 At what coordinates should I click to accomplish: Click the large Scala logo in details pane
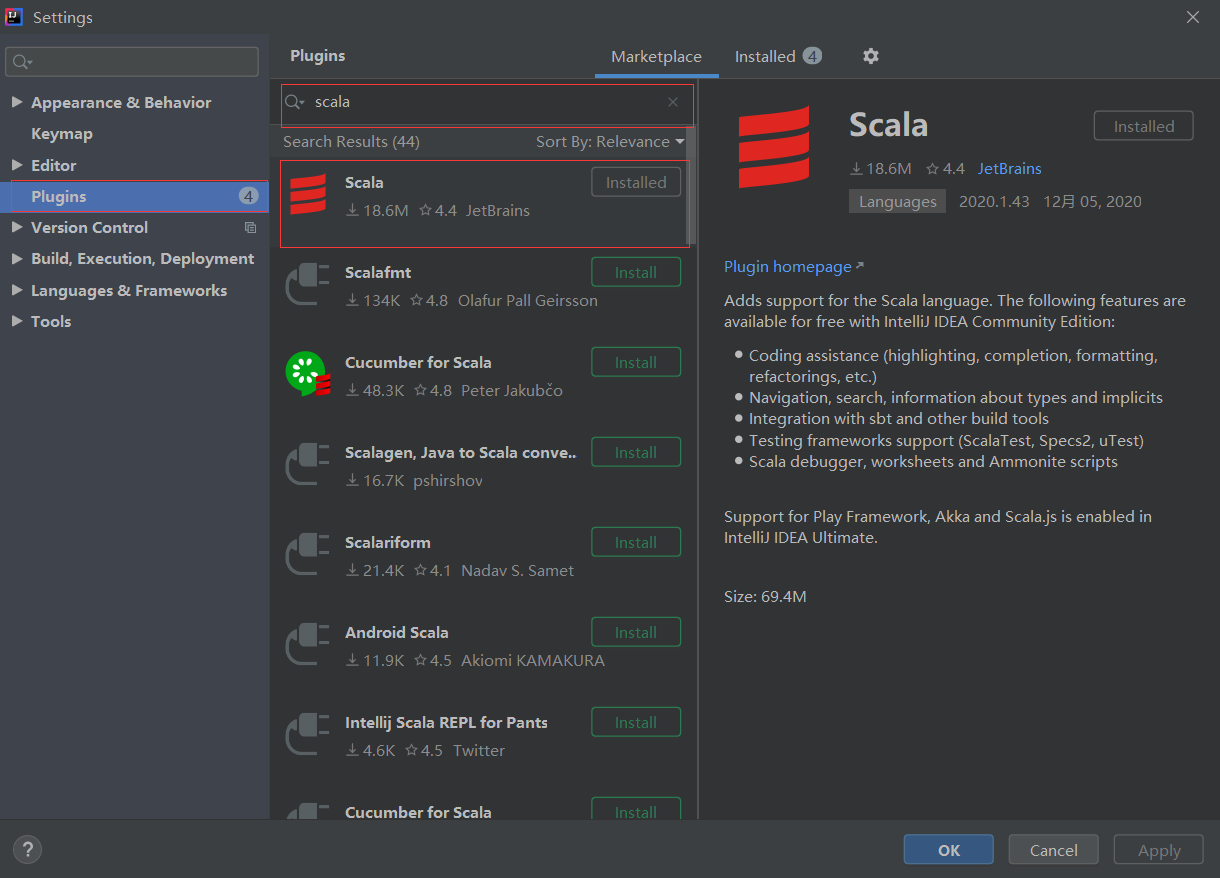[774, 147]
